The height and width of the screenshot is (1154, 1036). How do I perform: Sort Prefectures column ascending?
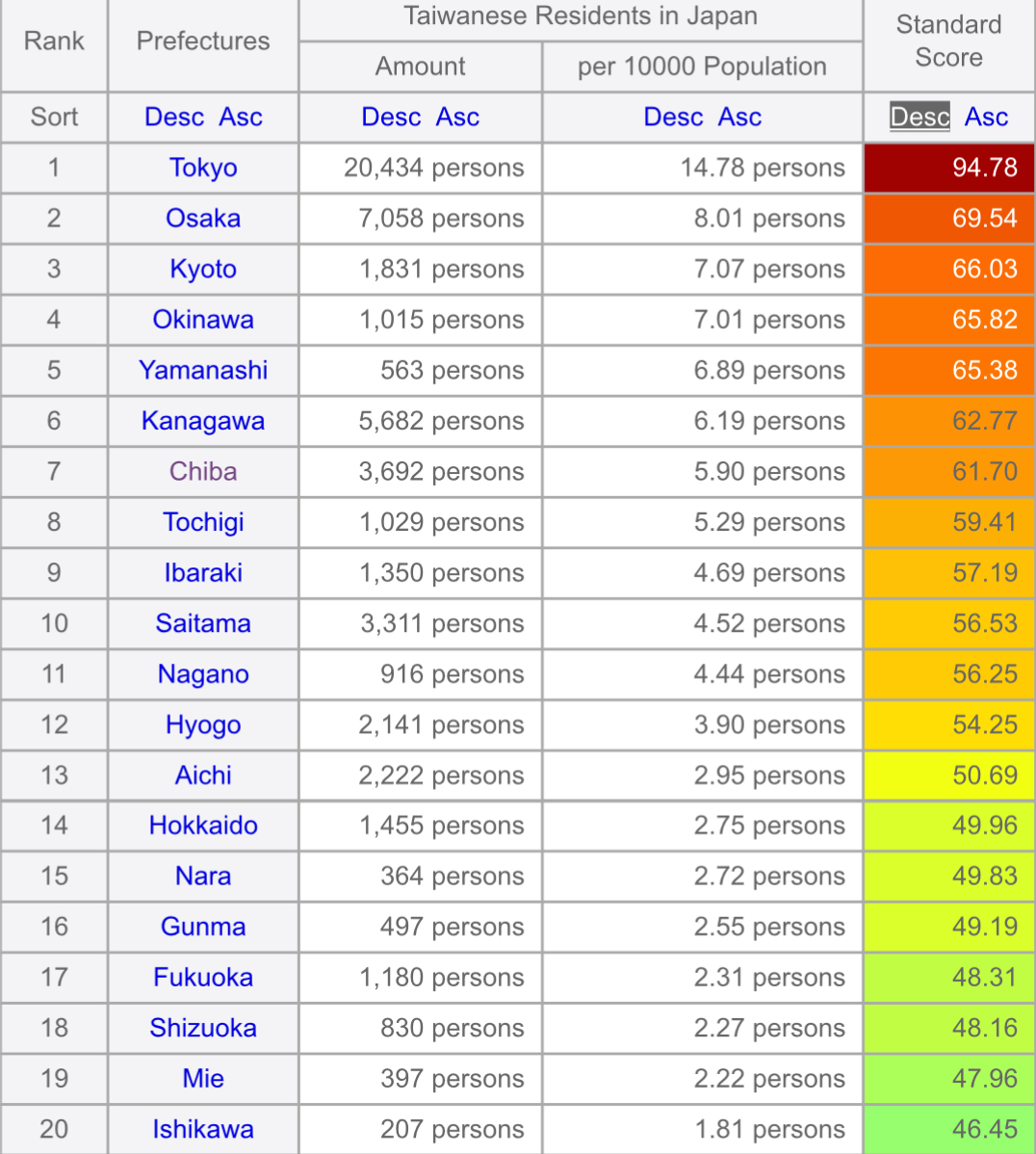point(241,117)
